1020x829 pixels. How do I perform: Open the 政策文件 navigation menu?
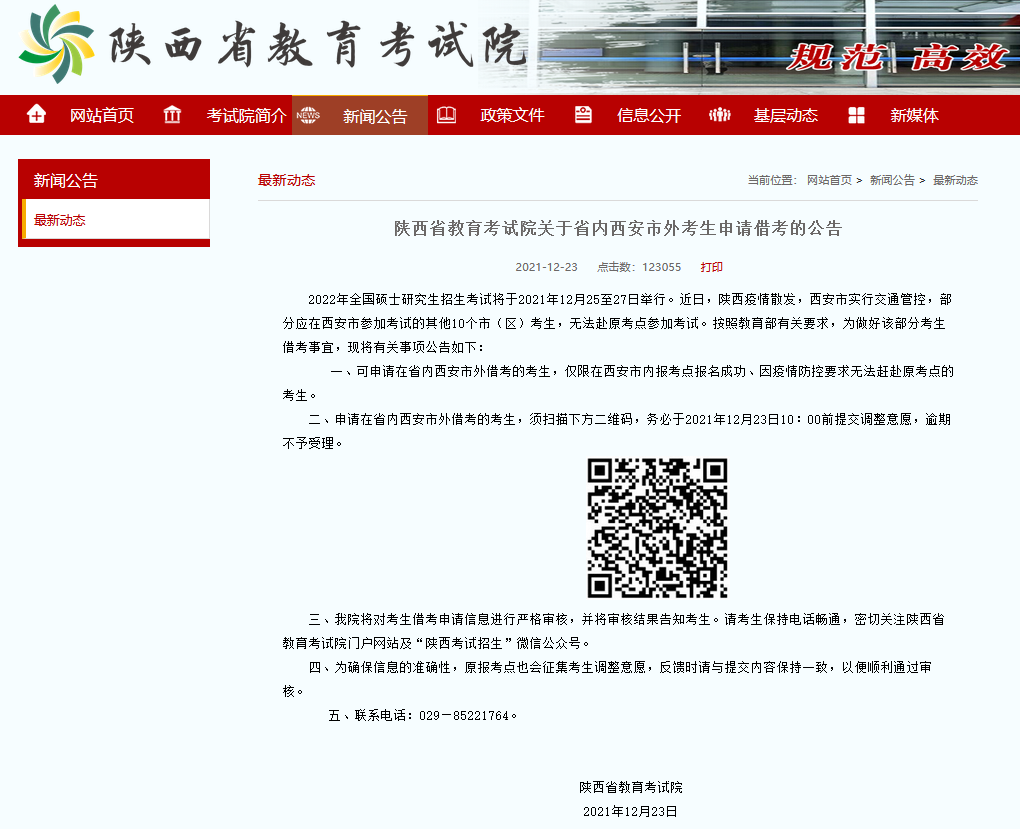tap(513, 114)
